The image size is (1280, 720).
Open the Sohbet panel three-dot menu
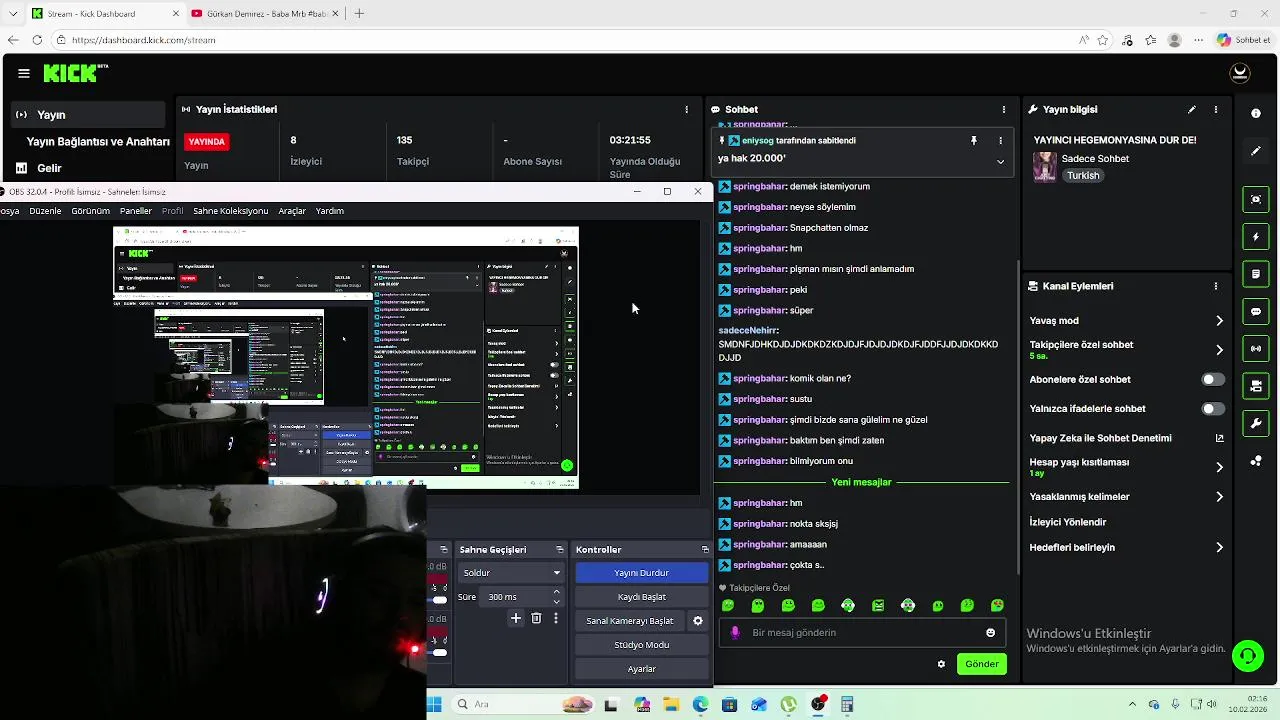click(1004, 109)
